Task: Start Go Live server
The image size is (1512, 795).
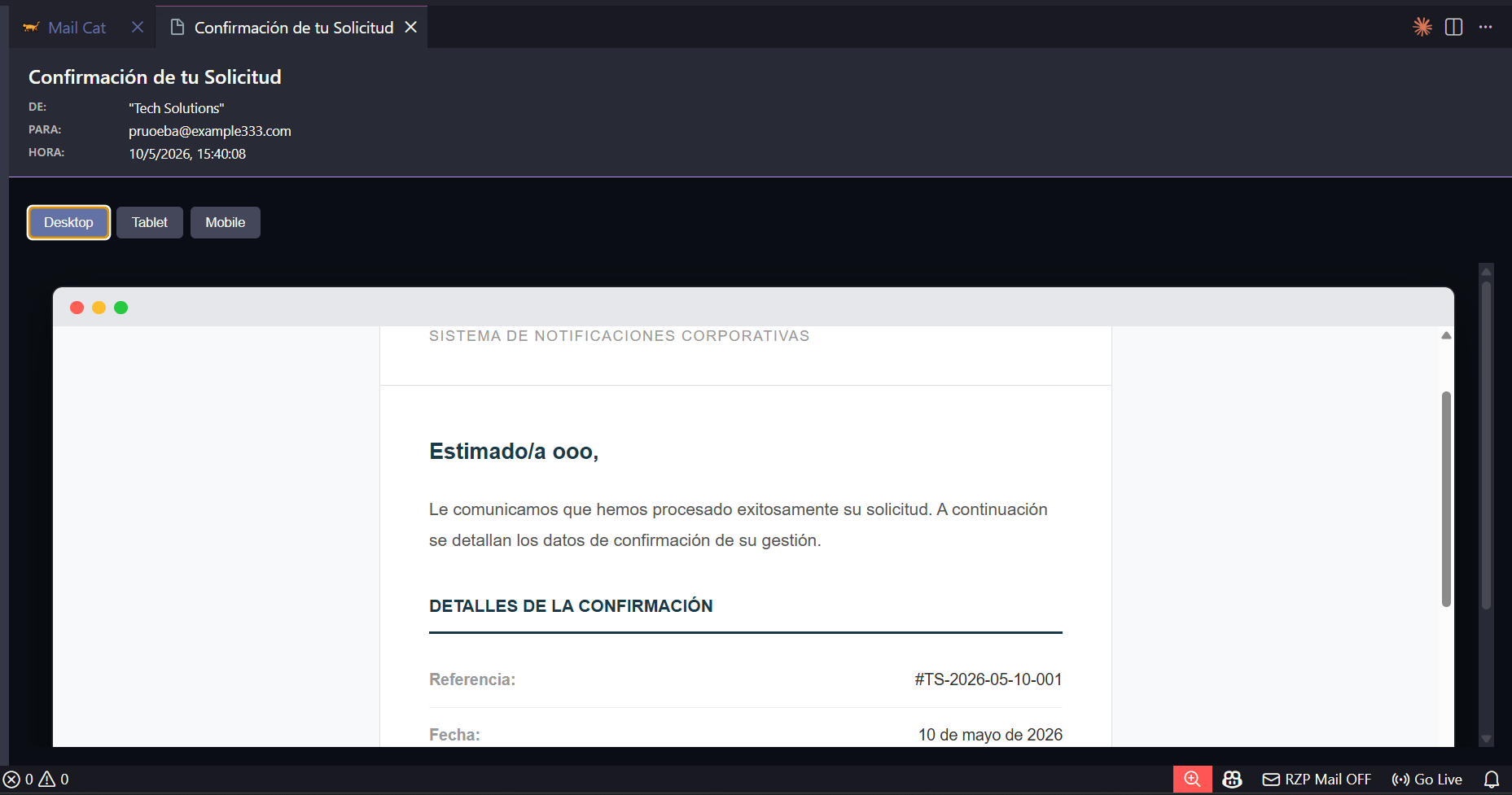Action: click(1427, 780)
